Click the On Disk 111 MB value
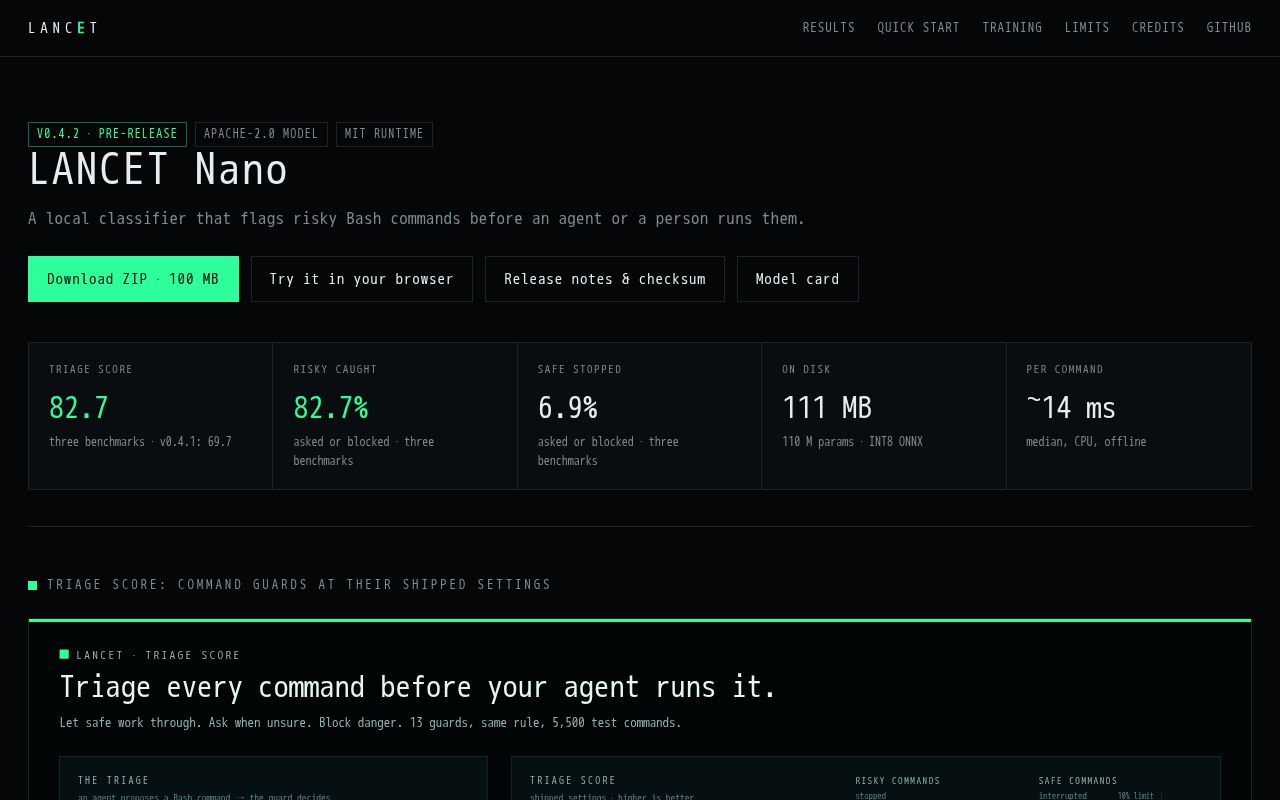The width and height of the screenshot is (1280, 800). click(x=827, y=408)
